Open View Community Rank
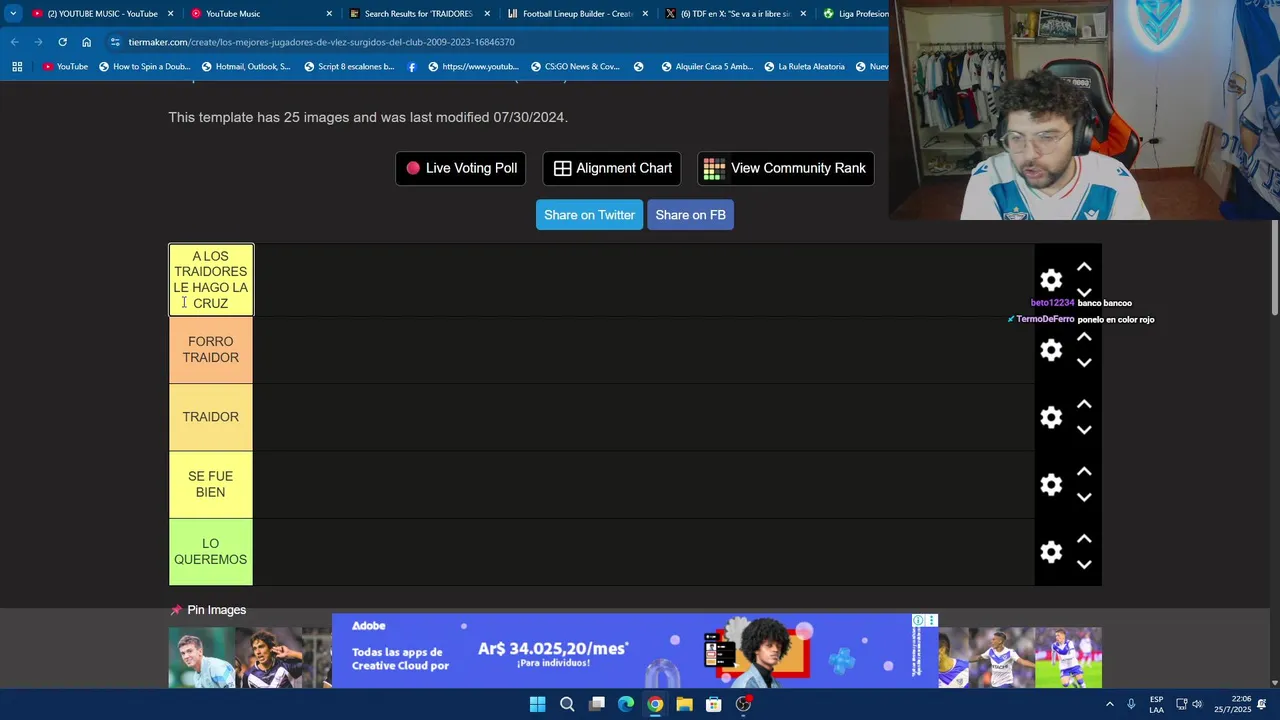Screen dimensions: 1280x720 tap(785, 168)
